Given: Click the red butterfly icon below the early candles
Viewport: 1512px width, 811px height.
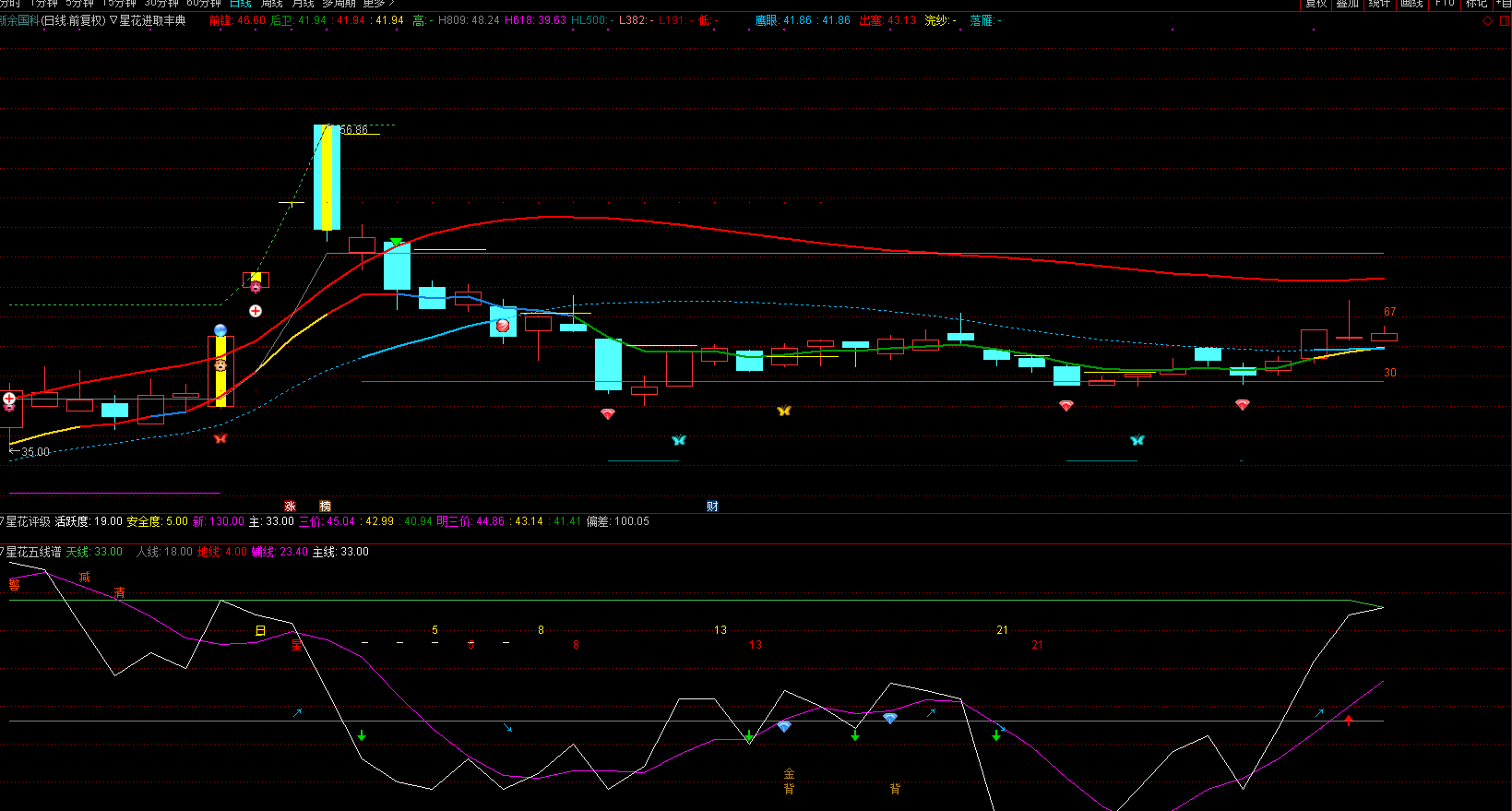Looking at the screenshot, I should click(220, 438).
